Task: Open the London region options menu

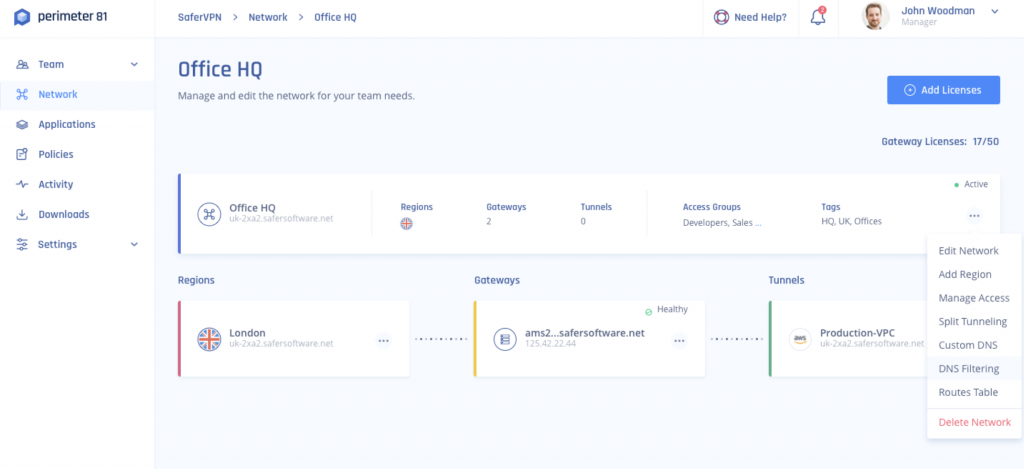Action: click(x=383, y=341)
